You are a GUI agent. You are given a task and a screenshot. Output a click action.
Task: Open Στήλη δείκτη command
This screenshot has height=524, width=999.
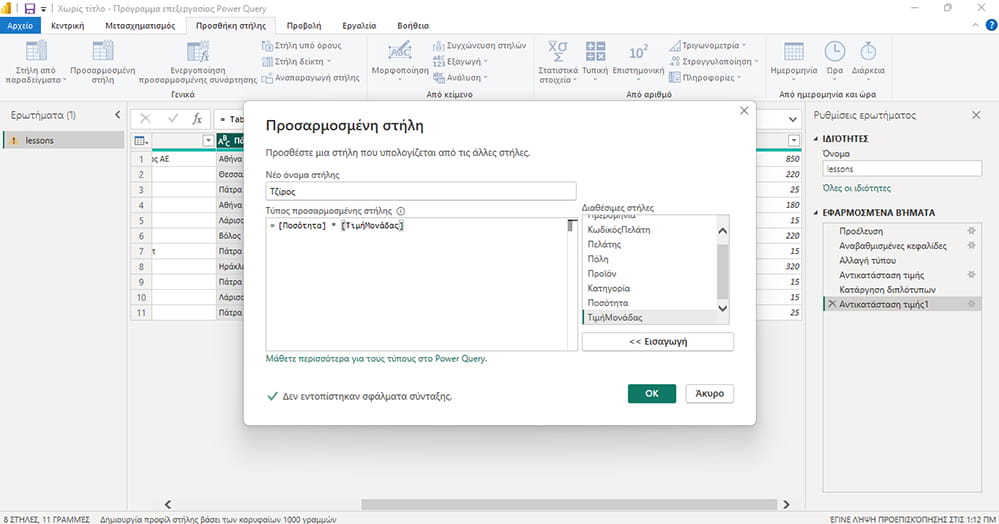297,61
